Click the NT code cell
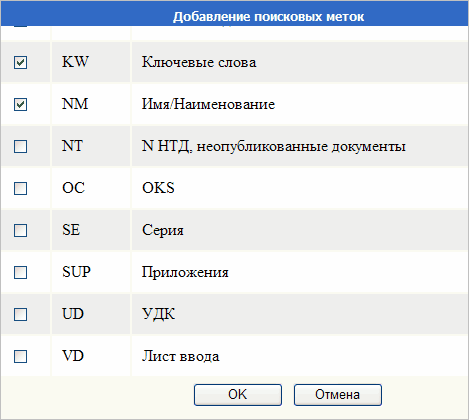The image size is (469, 420). pyautogui.click(x=91, y=146)
